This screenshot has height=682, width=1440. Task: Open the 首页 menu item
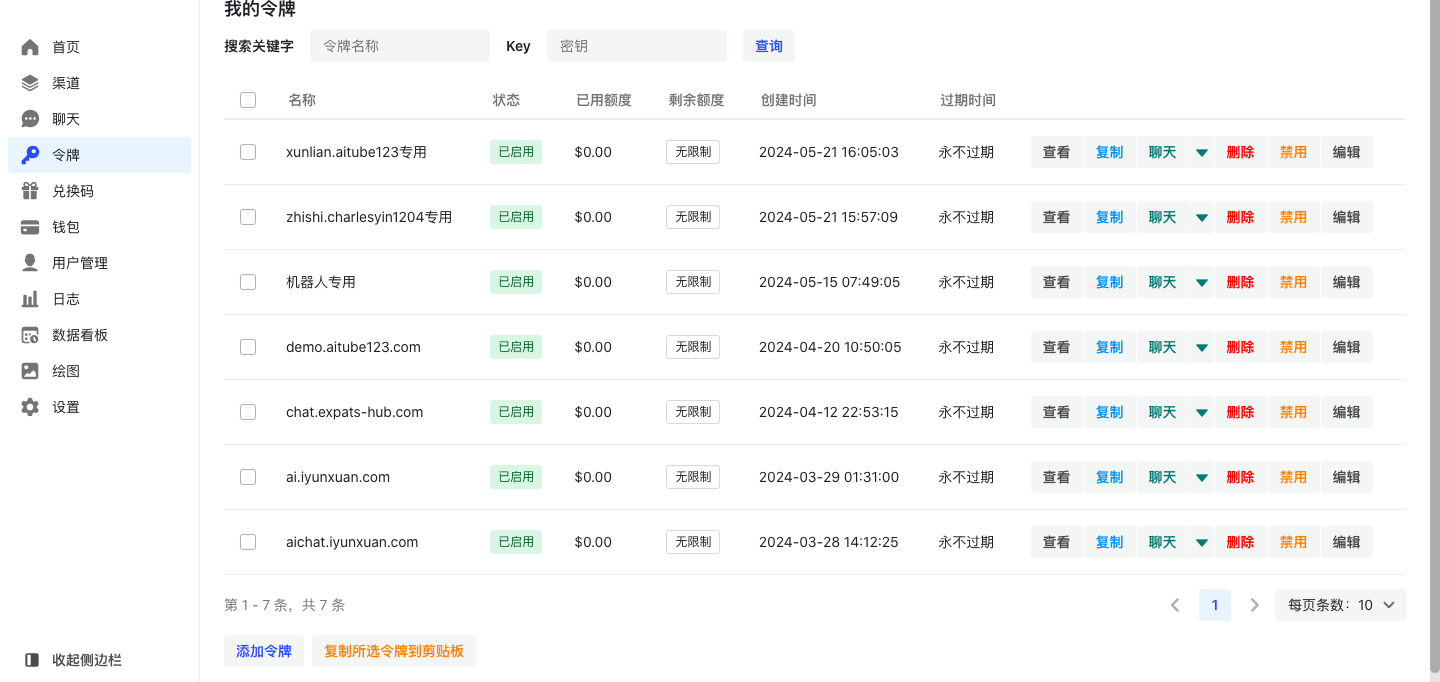coord(64,46)
